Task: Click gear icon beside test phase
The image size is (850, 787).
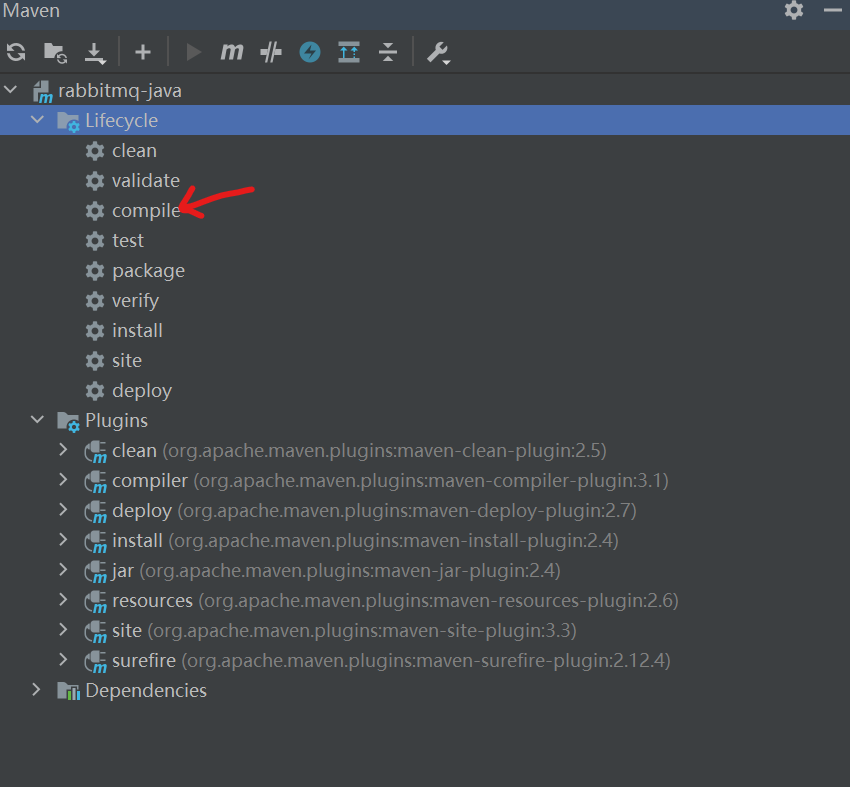Action: [95, 241]
